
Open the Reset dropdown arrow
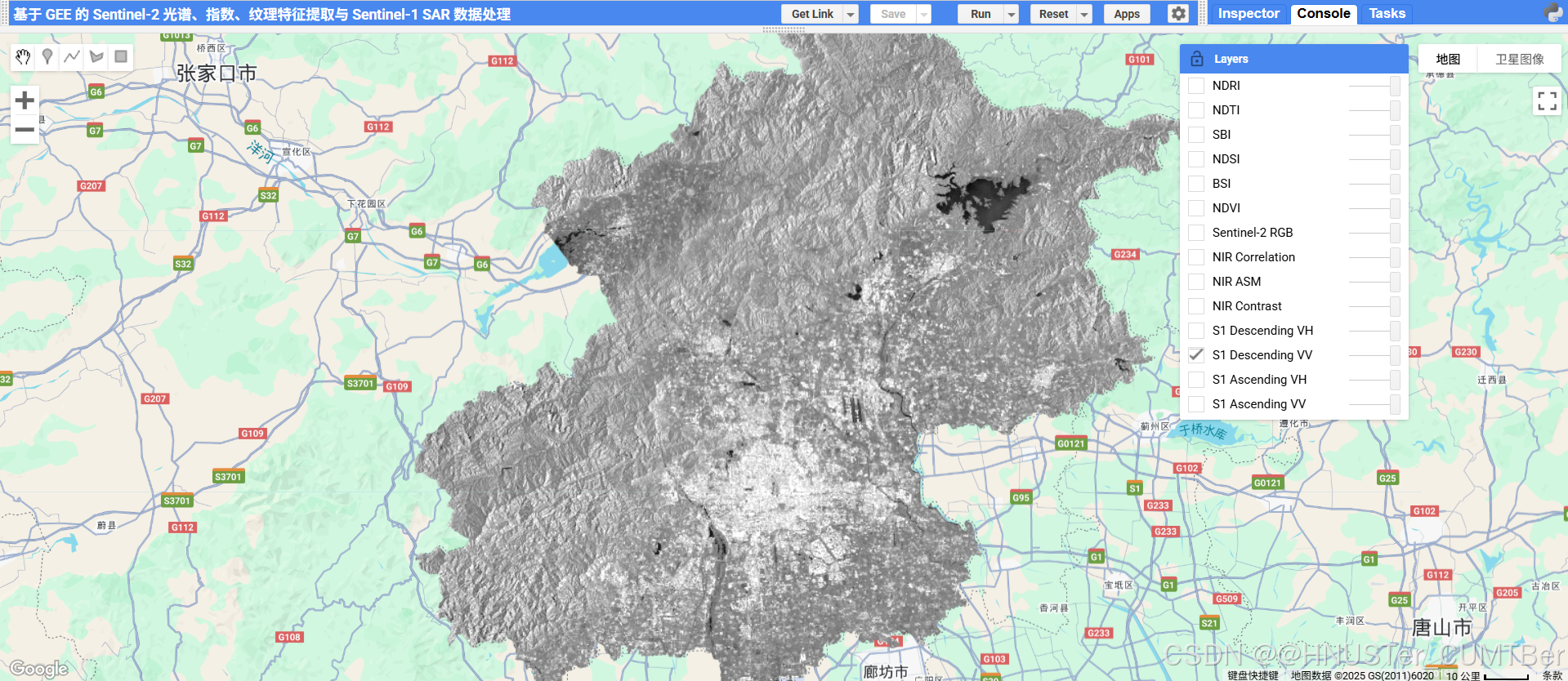coord(1084,14)
